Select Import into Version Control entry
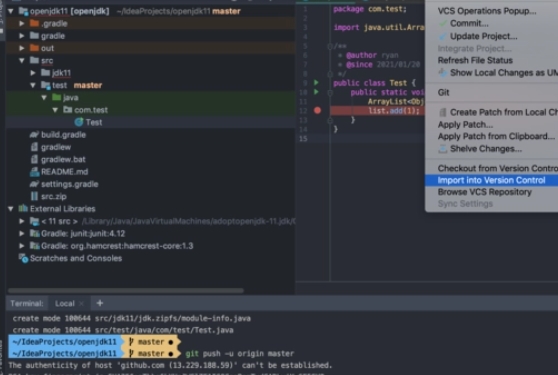 point(491,180)
